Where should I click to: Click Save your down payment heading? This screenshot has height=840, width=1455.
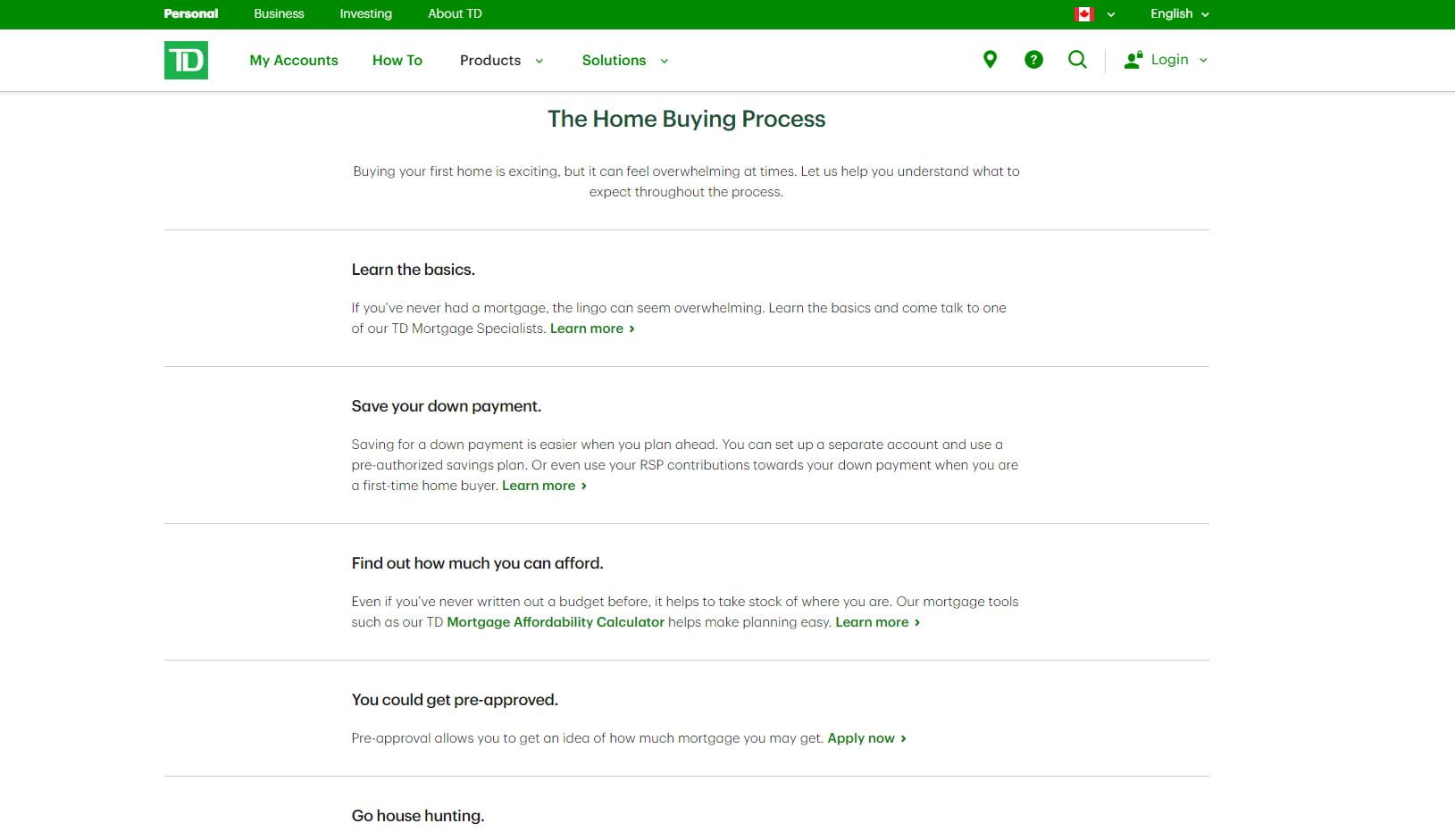click(446, 406)
